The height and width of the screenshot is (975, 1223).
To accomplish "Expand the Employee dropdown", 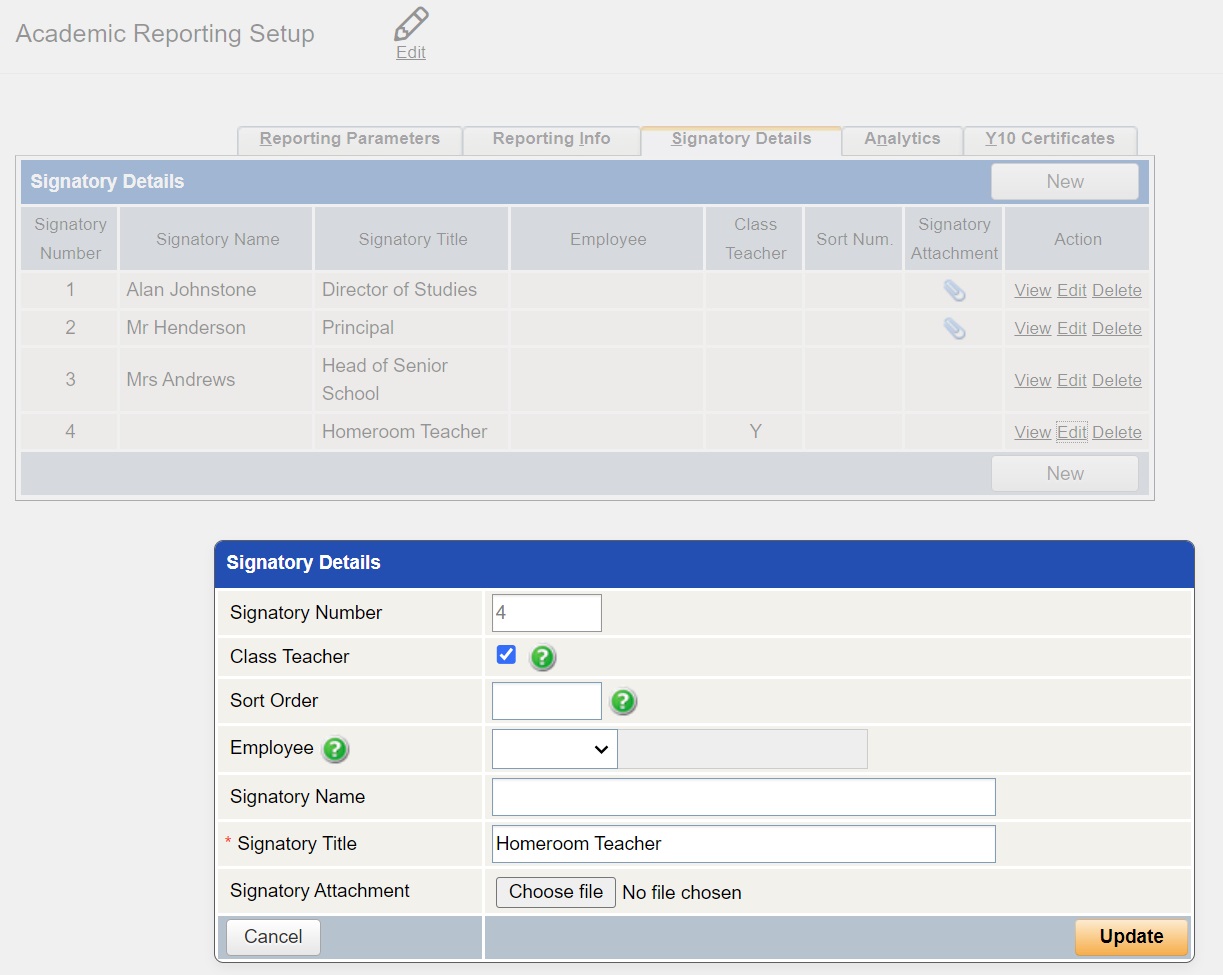I will point(554,749).
